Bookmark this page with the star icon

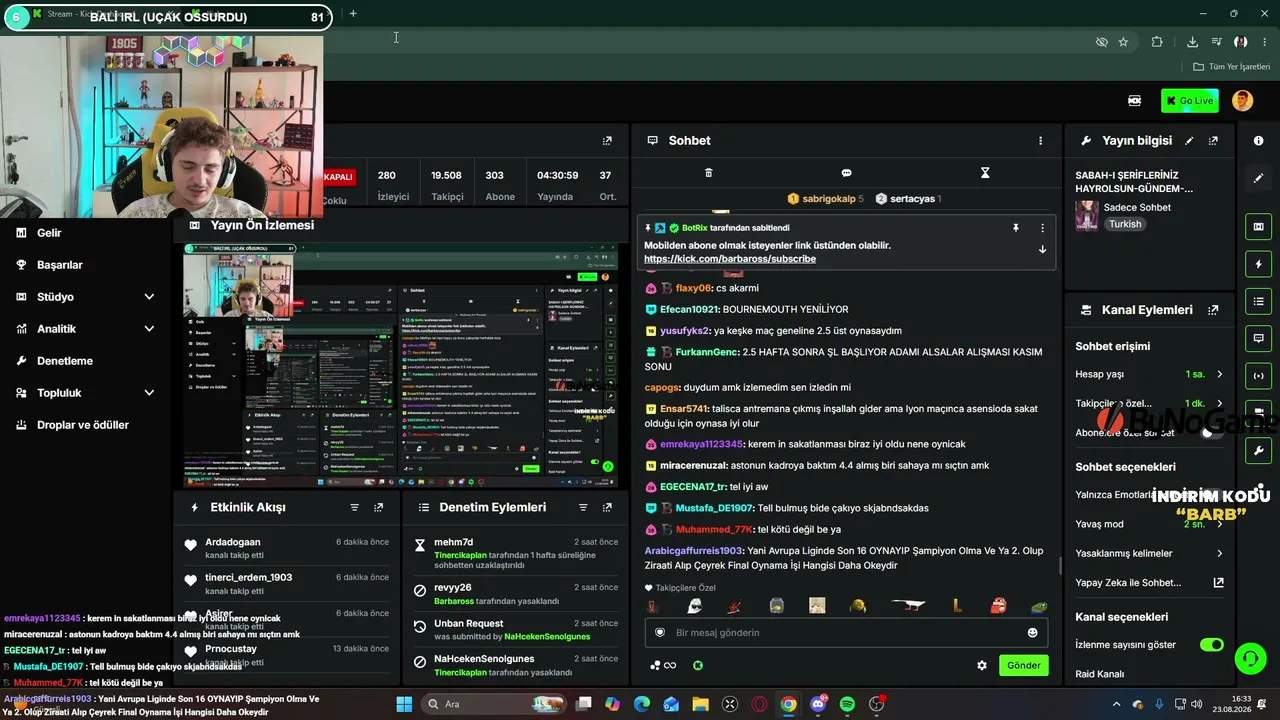[x=1123, y=42]
